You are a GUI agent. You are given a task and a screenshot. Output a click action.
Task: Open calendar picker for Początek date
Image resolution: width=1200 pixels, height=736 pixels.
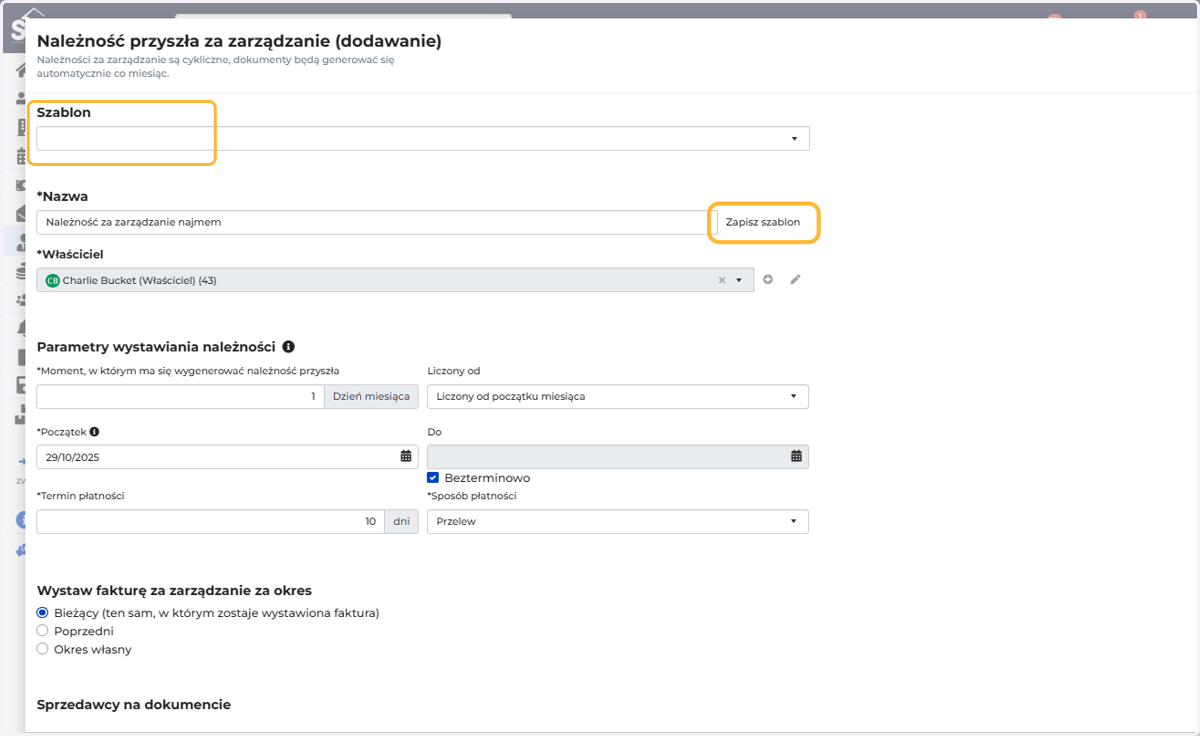[x=406, y=456]
